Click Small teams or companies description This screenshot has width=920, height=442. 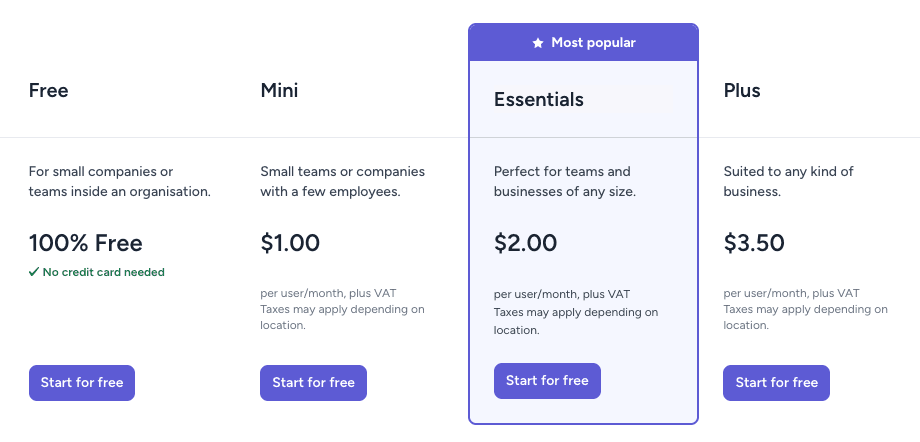point(342,181)
